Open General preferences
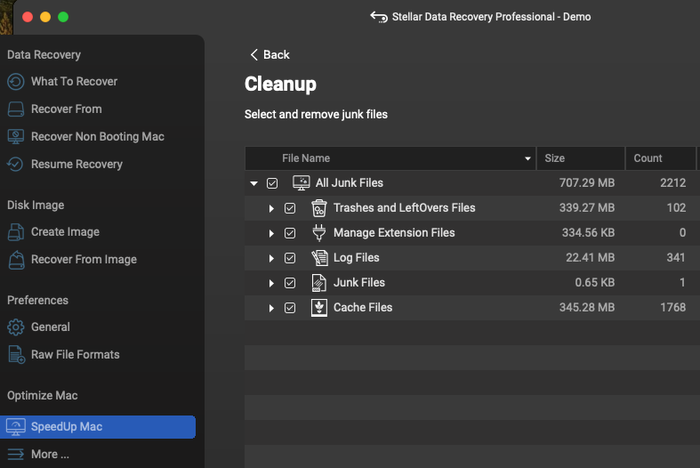700x468 pixels. tap(50, 327)
